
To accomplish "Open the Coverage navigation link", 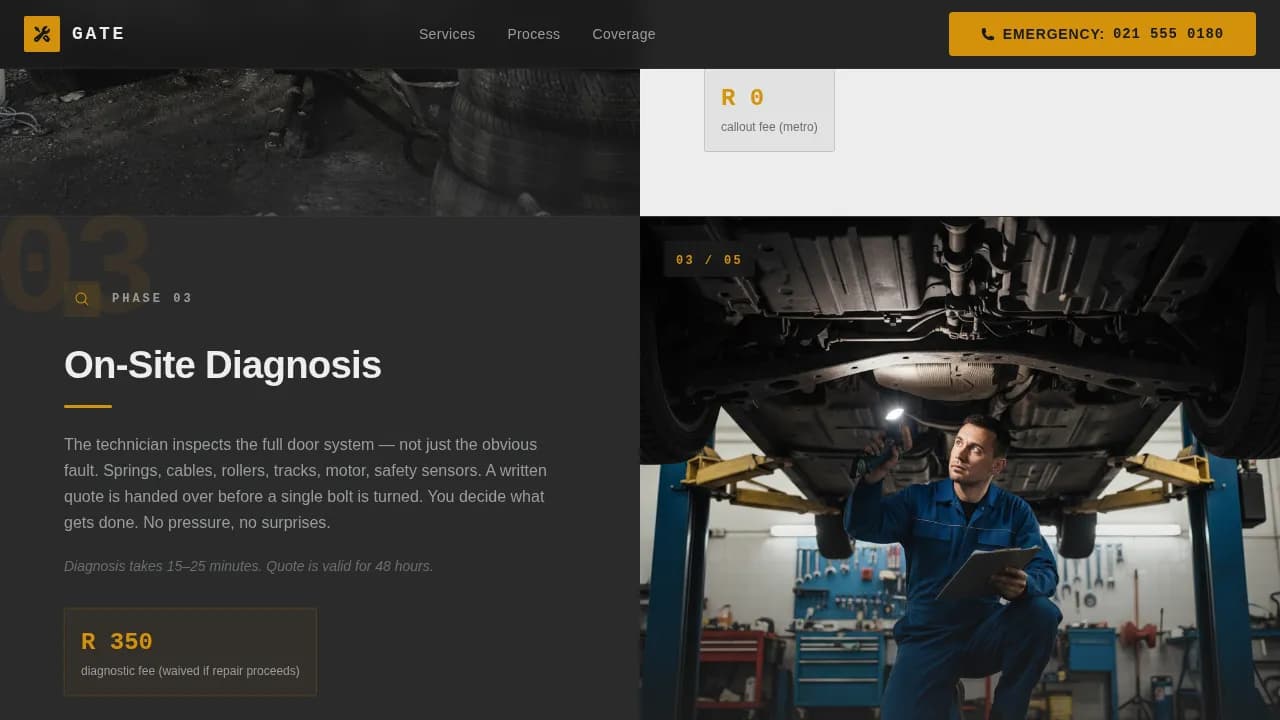I will pos(623,34).
